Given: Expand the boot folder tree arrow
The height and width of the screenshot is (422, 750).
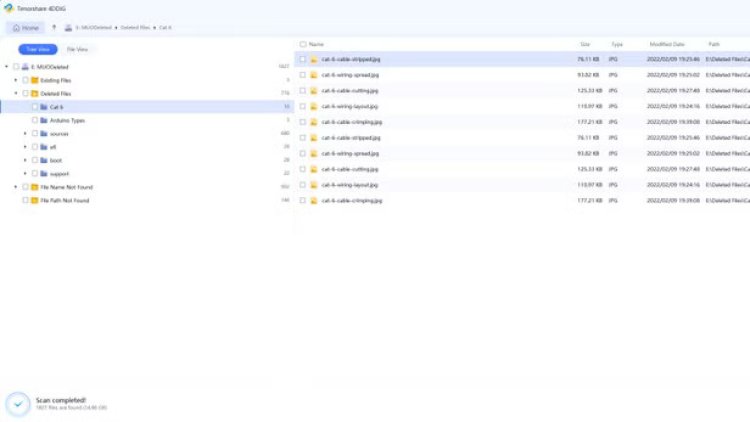Looking at the screenshot, I should pyautogui.click(x=25, y=160).
